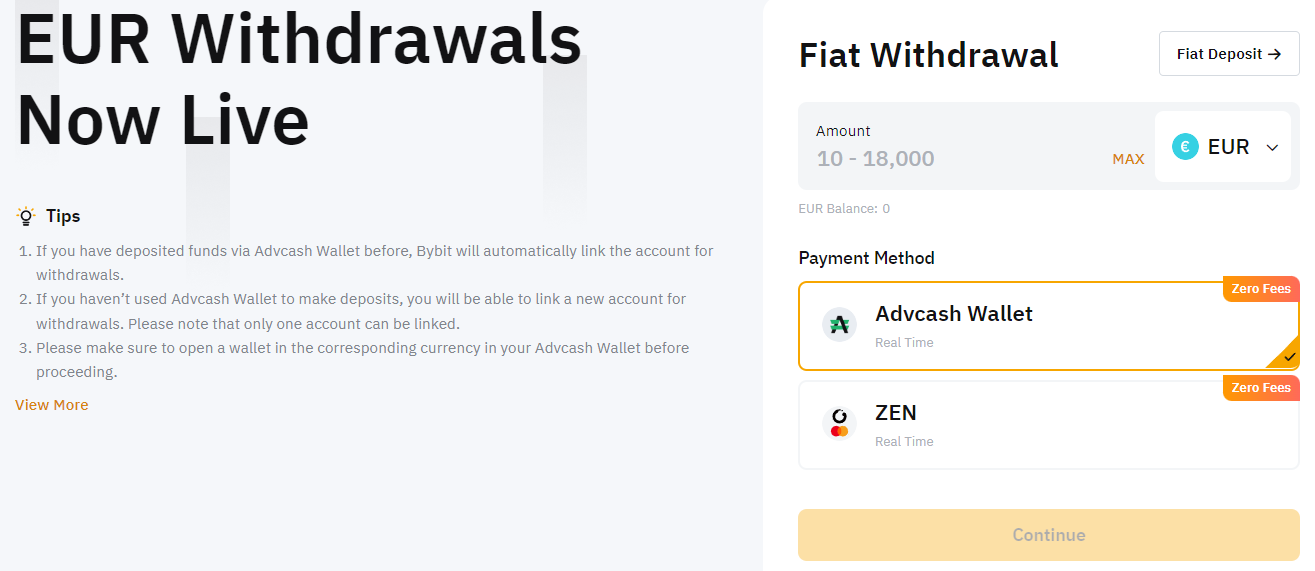This screenshot has width=1315, height=571.
Task: Select ZEN payment method
Action: tap(1049, 425)
